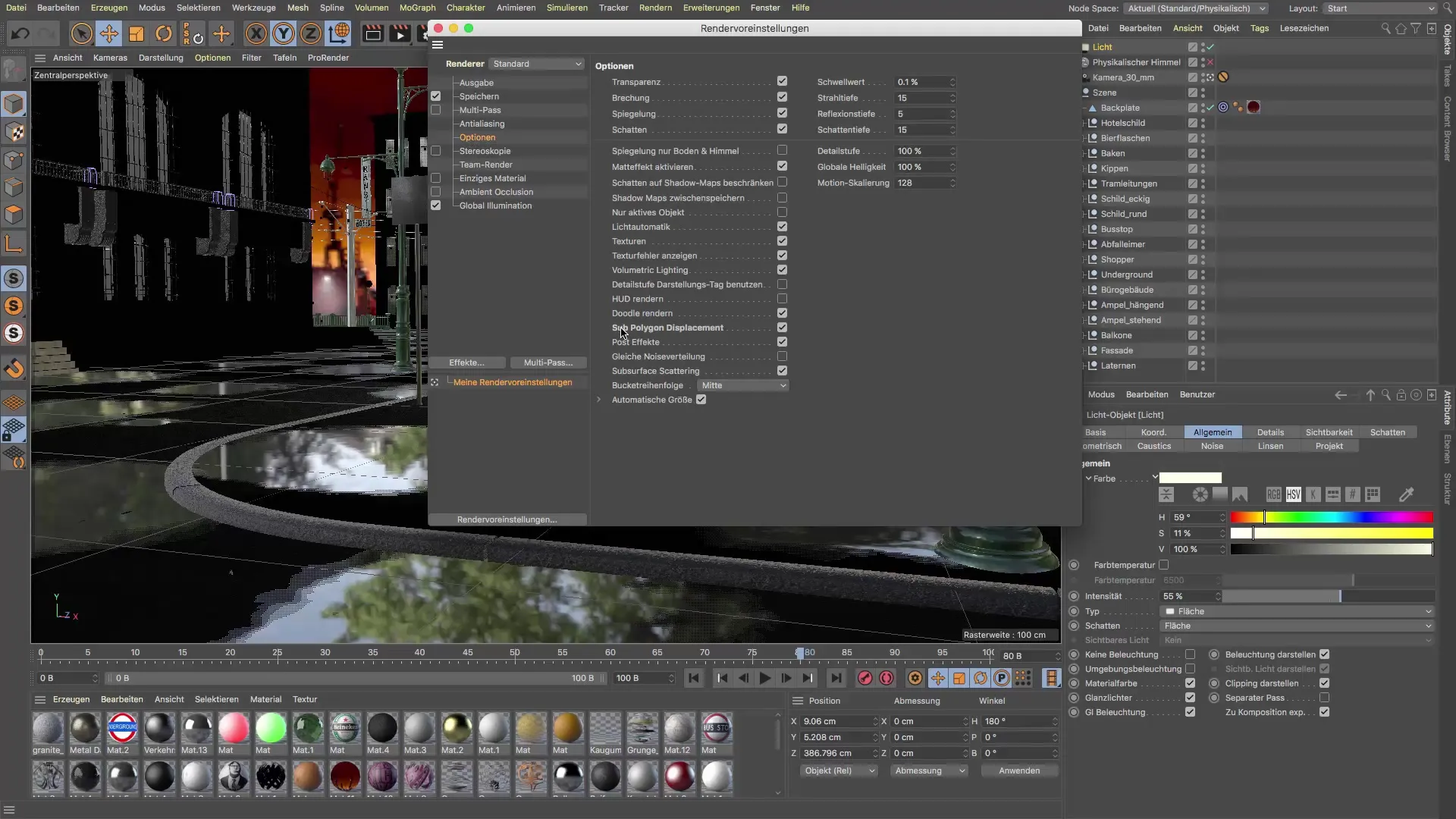Image resolution: width=1456 pixels, height=819 pixels.
Task: Open the Node Space dropdown
Action: pos(1196,8)
